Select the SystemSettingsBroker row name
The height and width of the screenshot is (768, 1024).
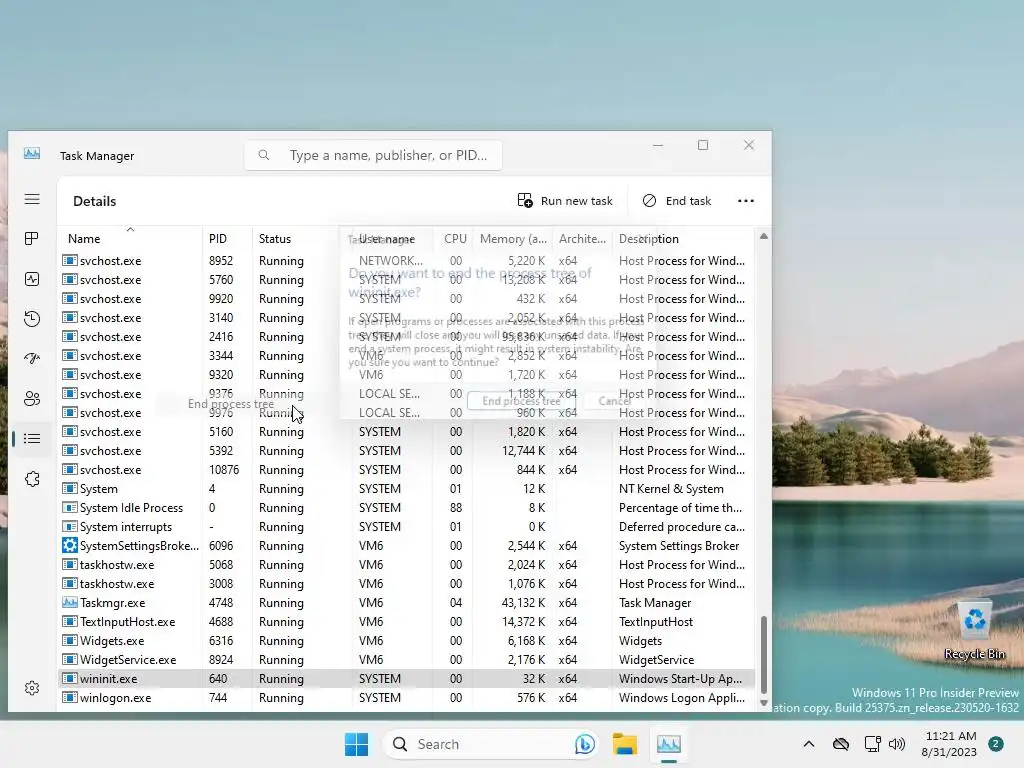click(x=139, y=545)
